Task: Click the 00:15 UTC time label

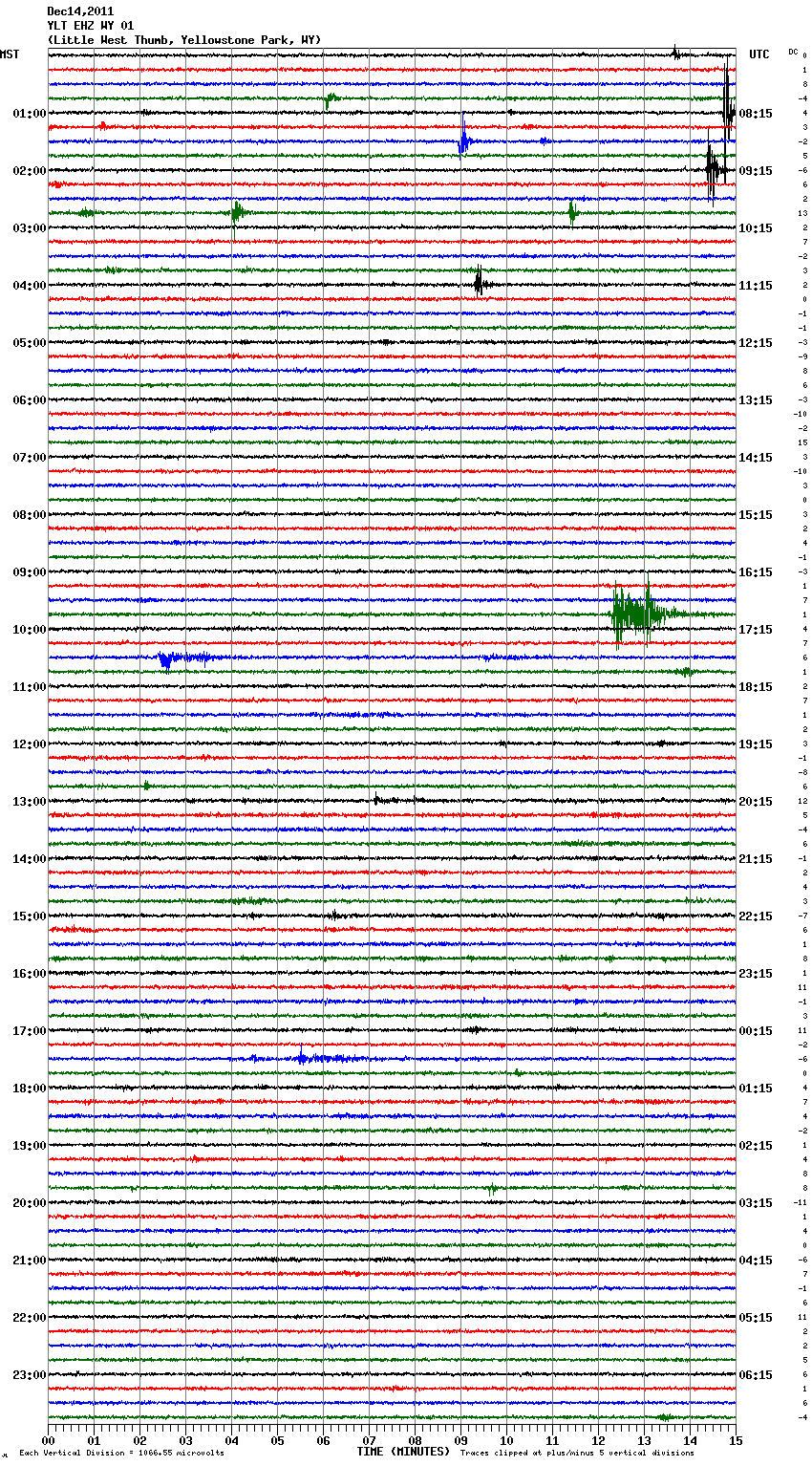Action: click(x=756, y=1031)
